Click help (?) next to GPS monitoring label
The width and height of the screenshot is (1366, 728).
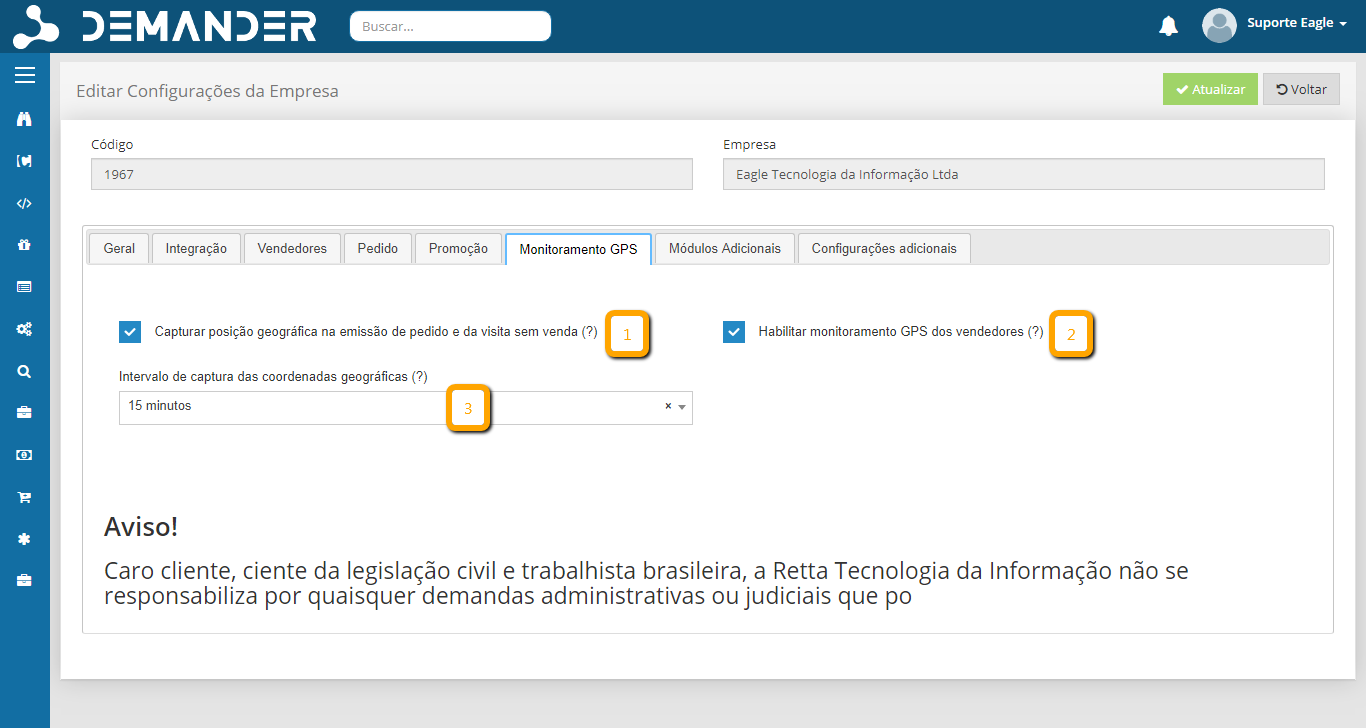(x=1036, y=332)
